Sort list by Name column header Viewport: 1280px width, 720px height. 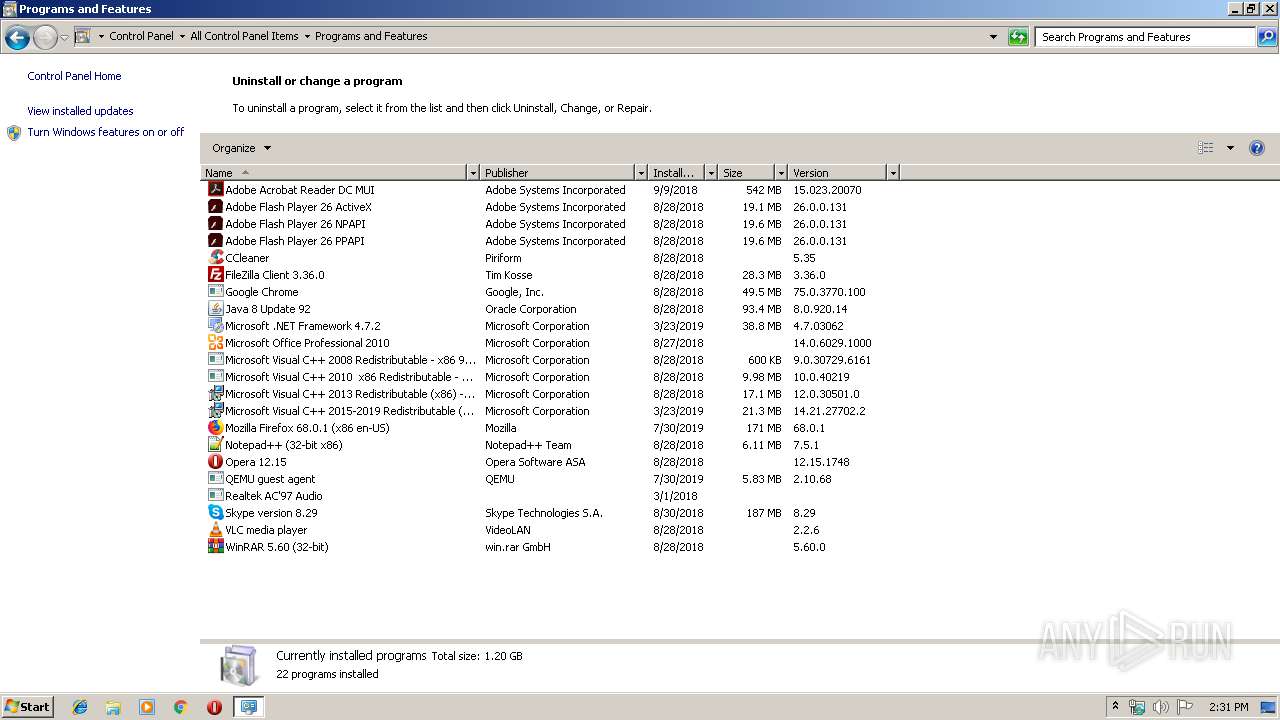334,173
